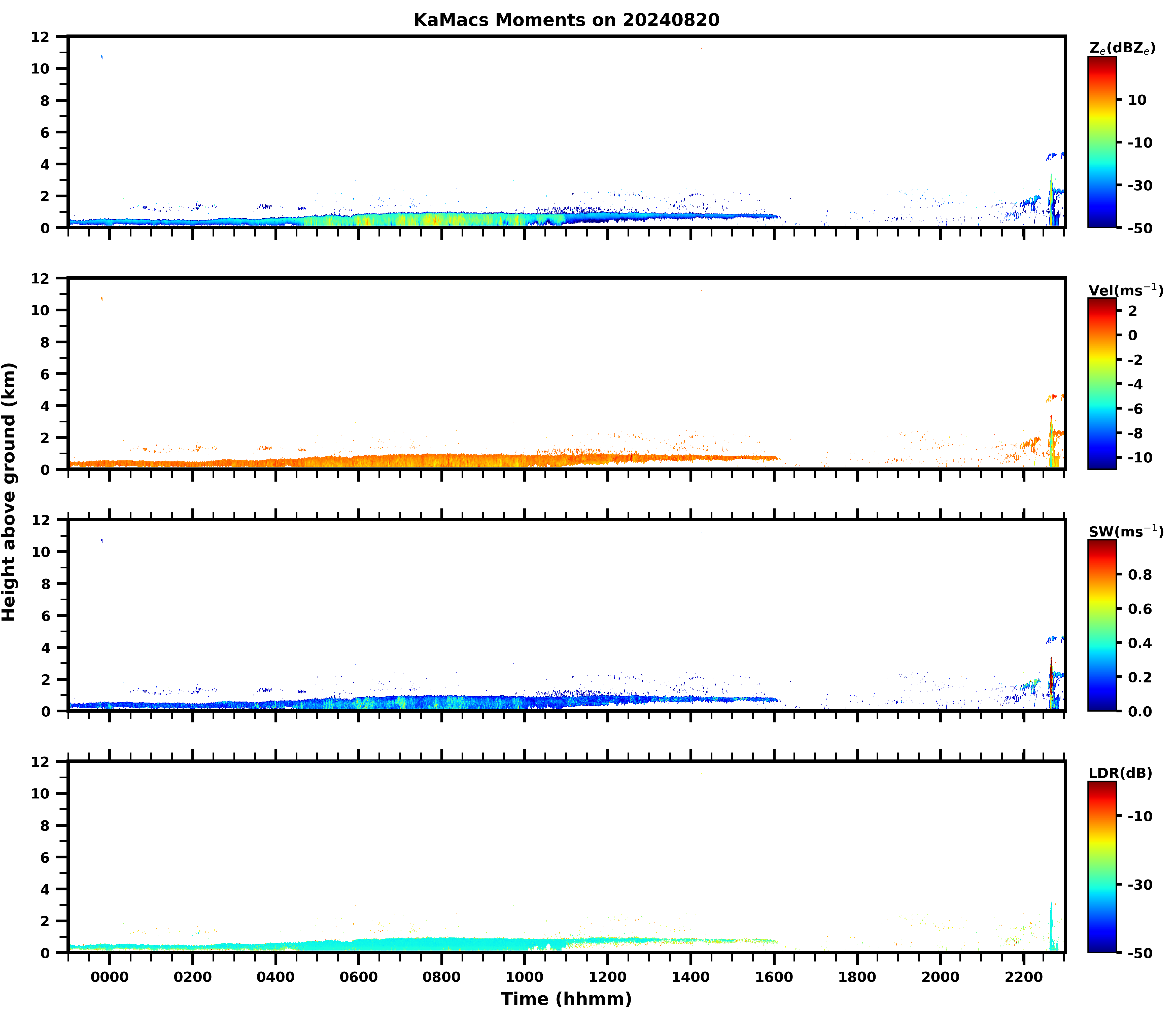Click the Time (hhmm) axis label

[566, 999]
